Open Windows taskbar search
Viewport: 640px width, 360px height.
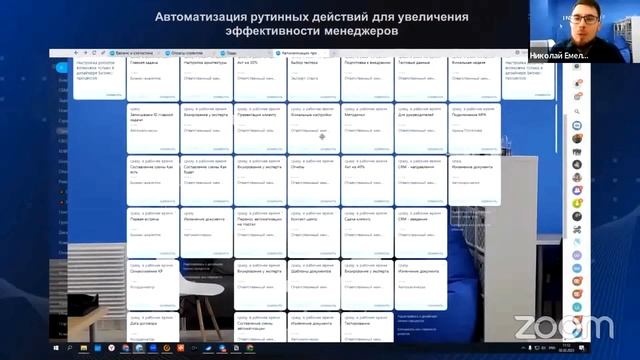(x=70, y=348)
